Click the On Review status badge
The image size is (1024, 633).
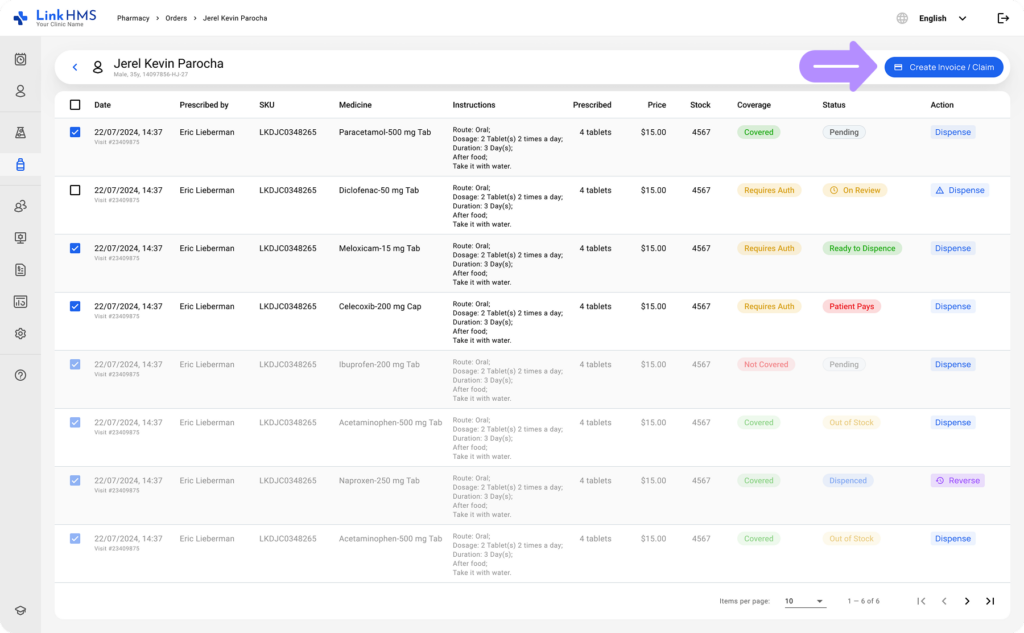855,190
